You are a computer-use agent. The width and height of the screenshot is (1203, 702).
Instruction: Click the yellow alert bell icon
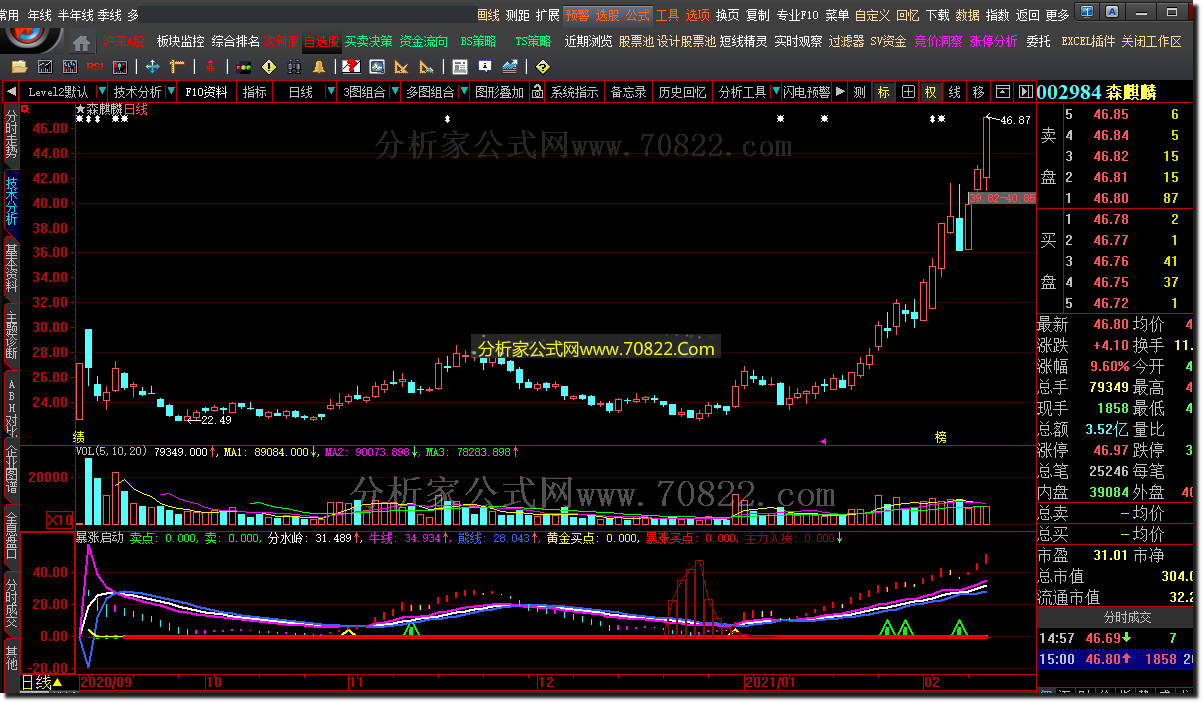(319, 67)
